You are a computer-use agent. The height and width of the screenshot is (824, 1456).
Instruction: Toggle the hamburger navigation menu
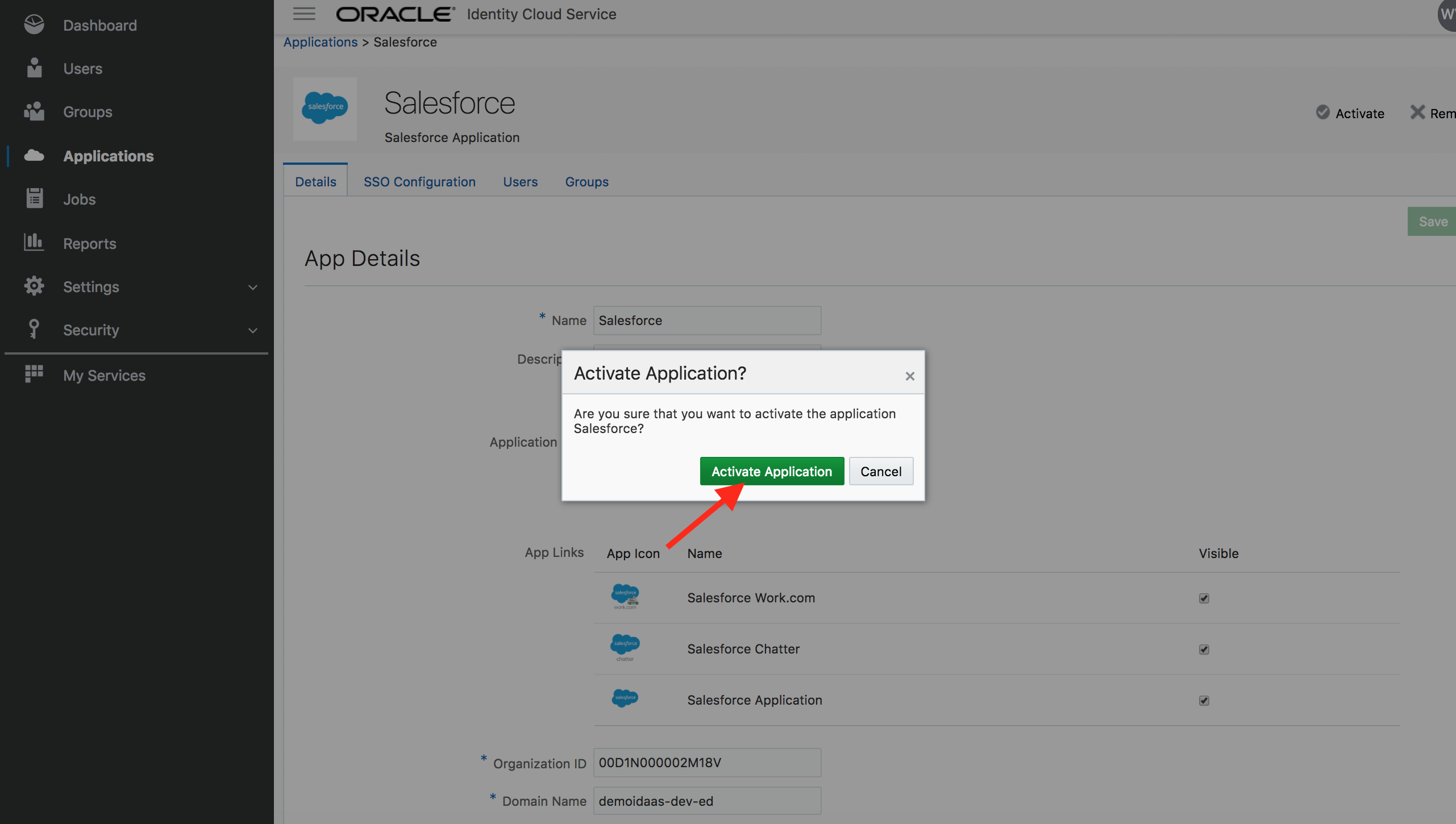(x=304, y=14)
